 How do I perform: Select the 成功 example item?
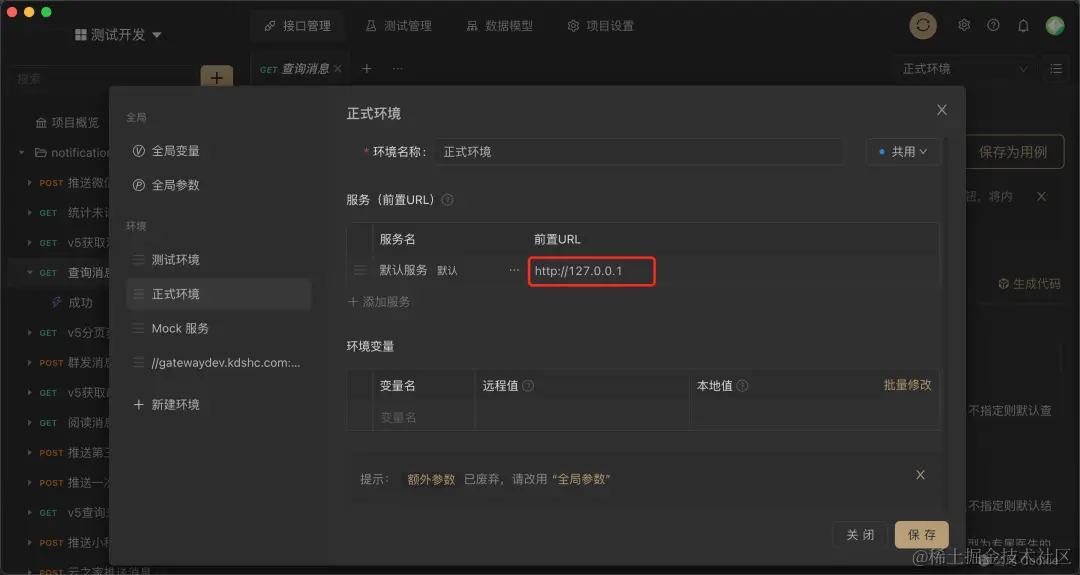[x=80, y=302]
